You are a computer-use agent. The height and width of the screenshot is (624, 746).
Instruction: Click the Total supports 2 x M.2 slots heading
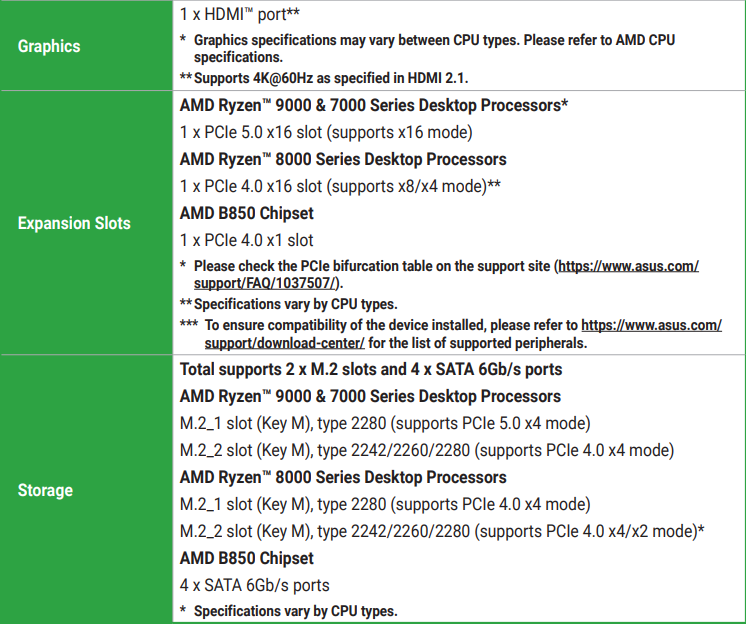[x=371, y=369]
